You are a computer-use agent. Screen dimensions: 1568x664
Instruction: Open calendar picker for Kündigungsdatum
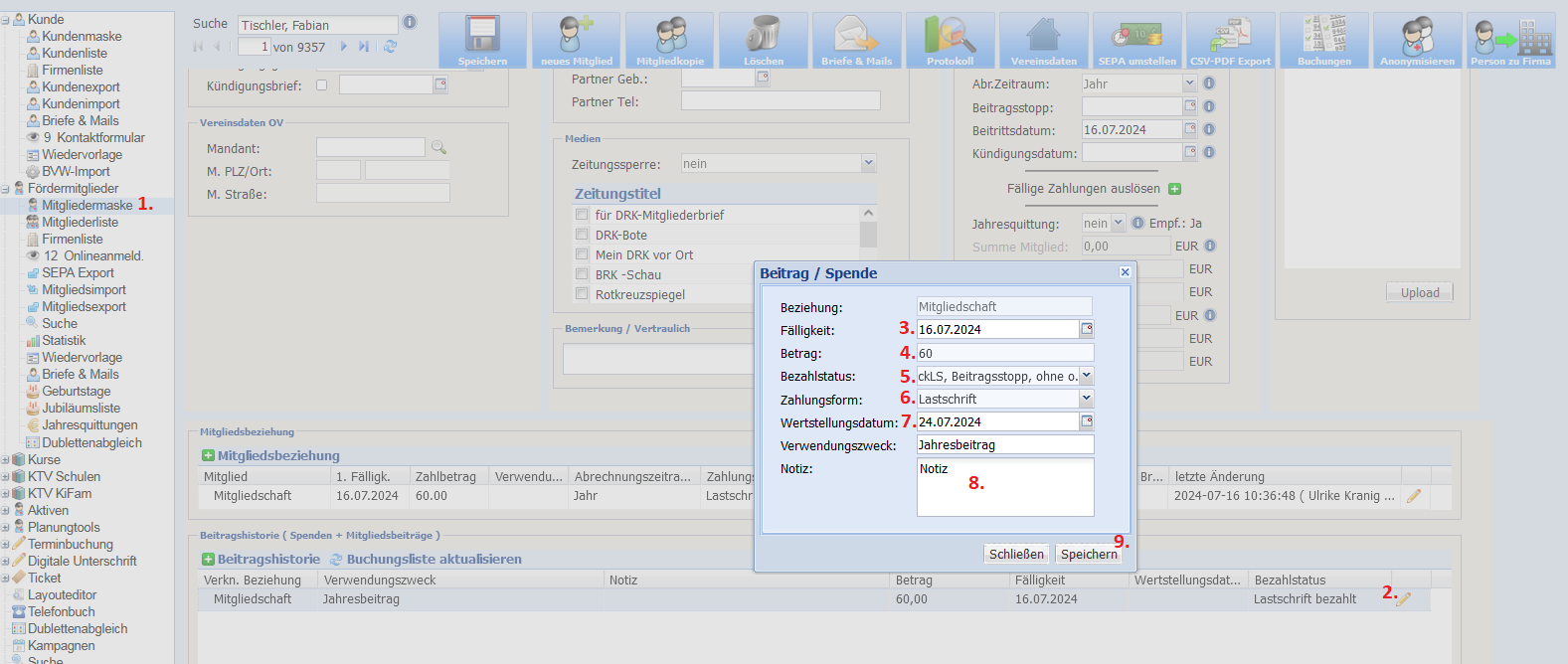pyautogui.click(x=1190, y=152)
